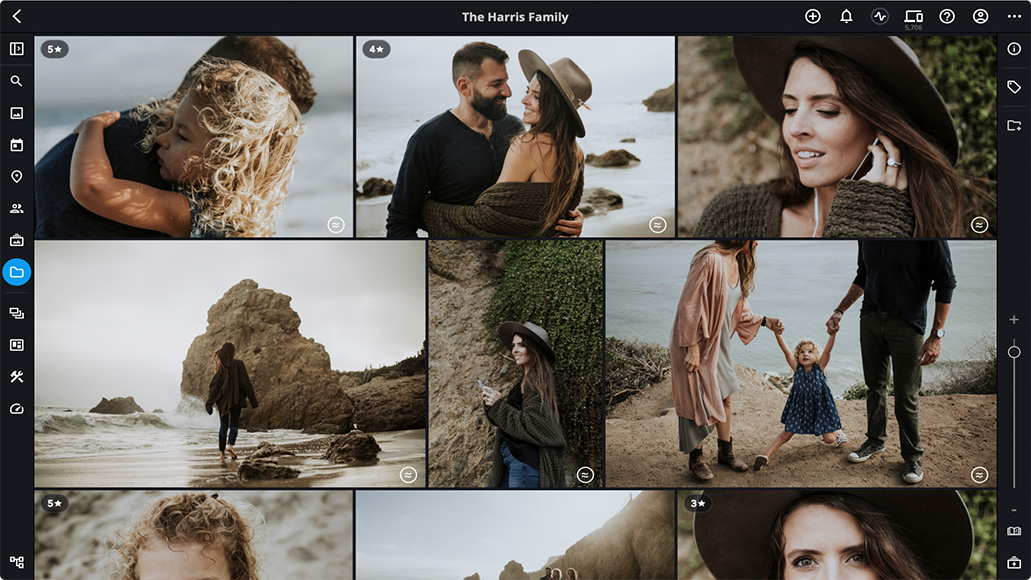Open the Search view
The image size is (1031, 580).
pyautogui.click(x=16, y=81)
